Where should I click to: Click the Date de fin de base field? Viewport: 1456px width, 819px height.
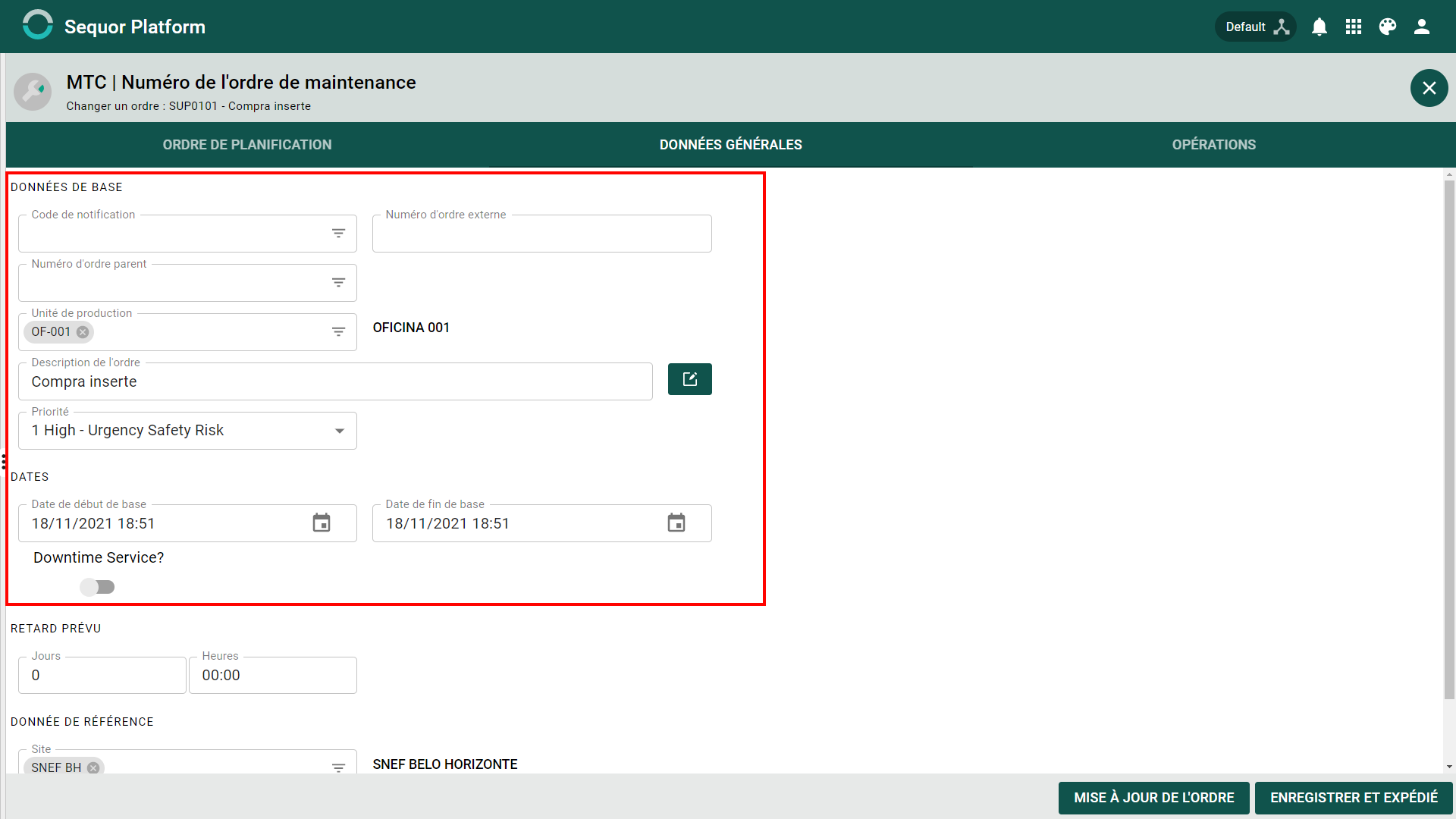(541, 523)
